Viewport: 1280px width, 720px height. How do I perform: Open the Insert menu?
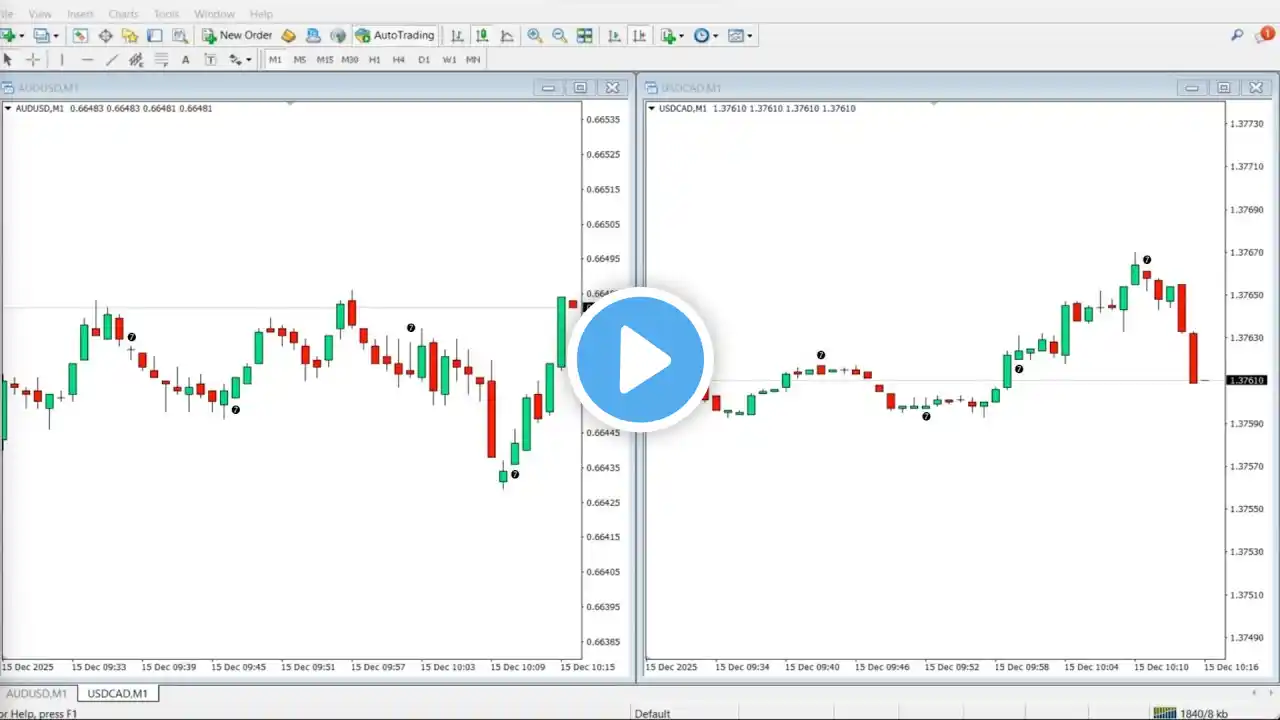[x=81, y=14]
